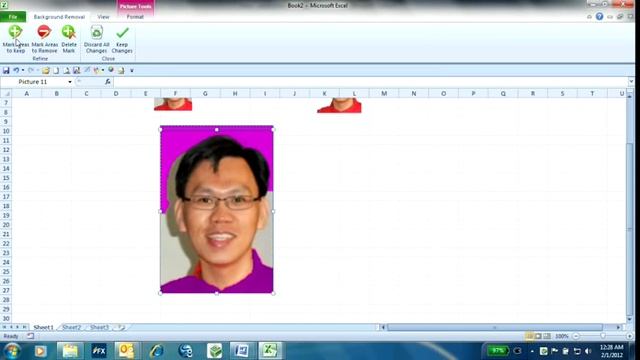Open Windows Start button

12,351
